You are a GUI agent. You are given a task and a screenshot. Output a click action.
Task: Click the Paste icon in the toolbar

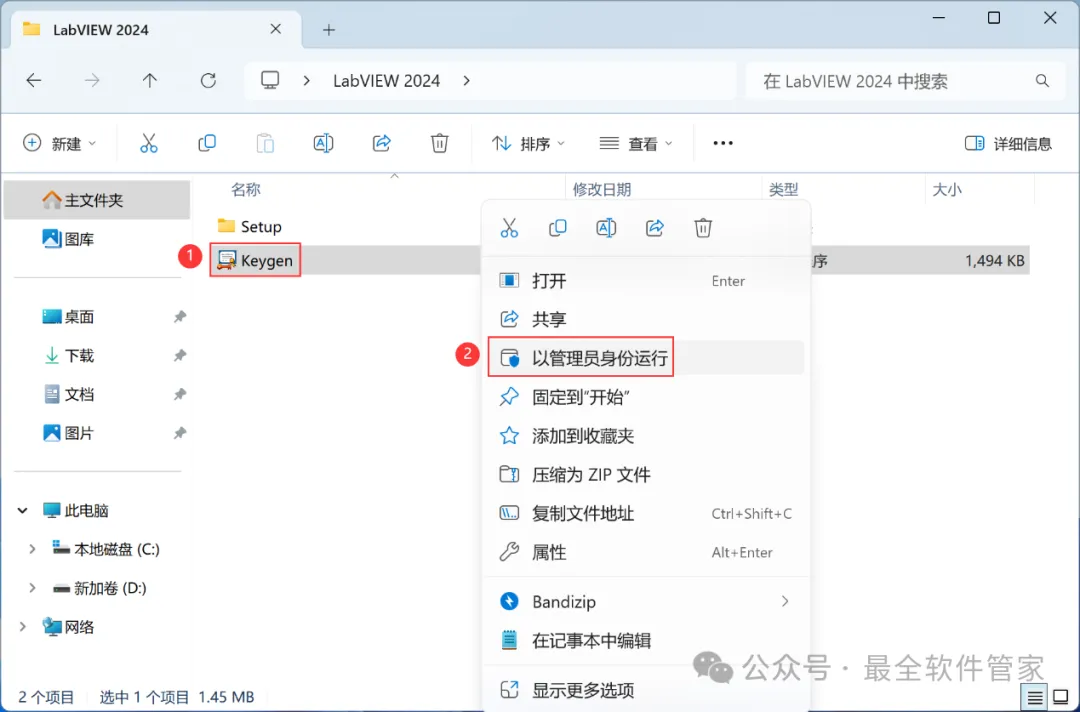pyautogui.click(x=265, y=143)
